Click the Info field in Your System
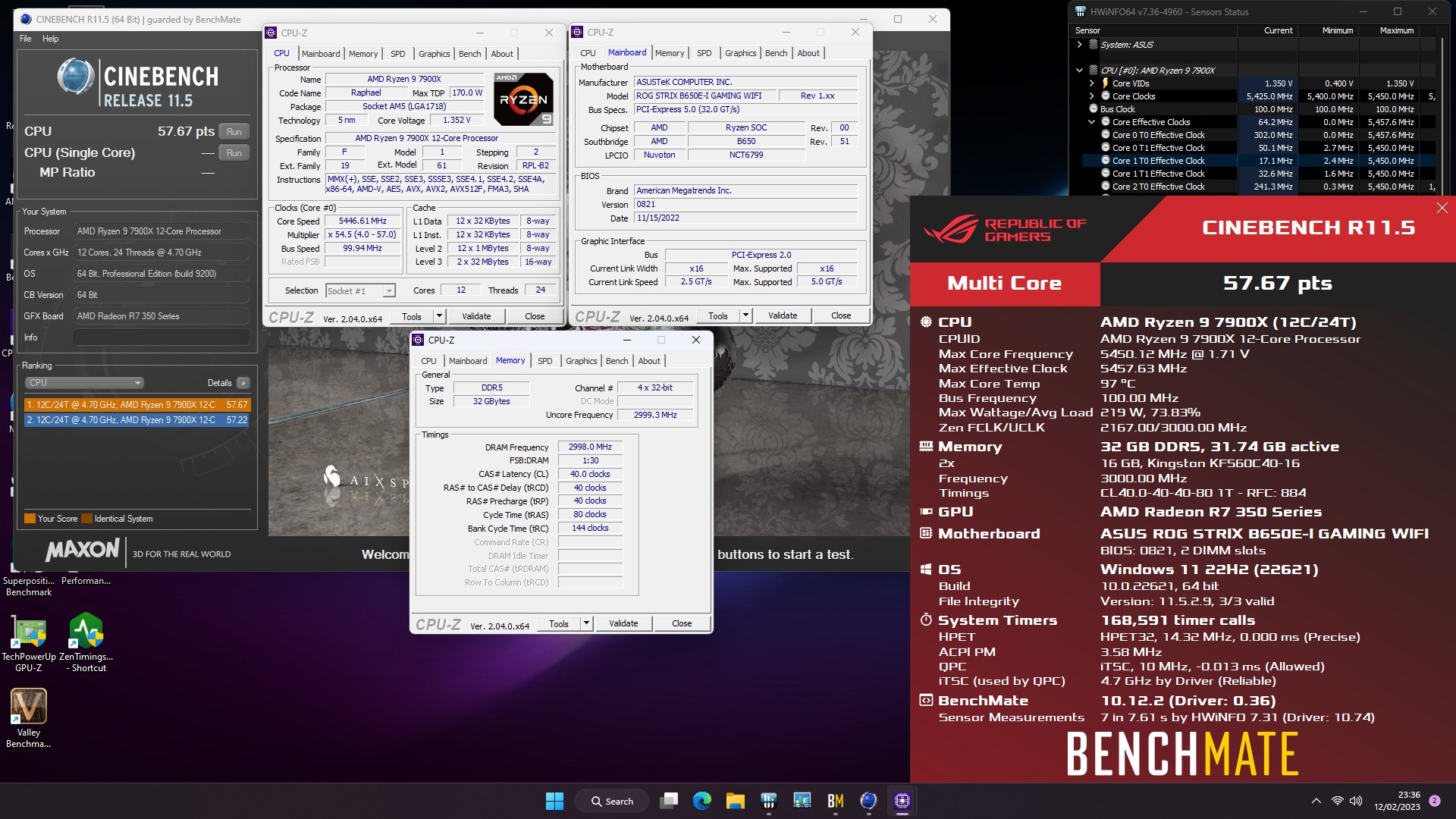Image resolution: width=1456 pixels, height=819 pixels. pos(161,337)
